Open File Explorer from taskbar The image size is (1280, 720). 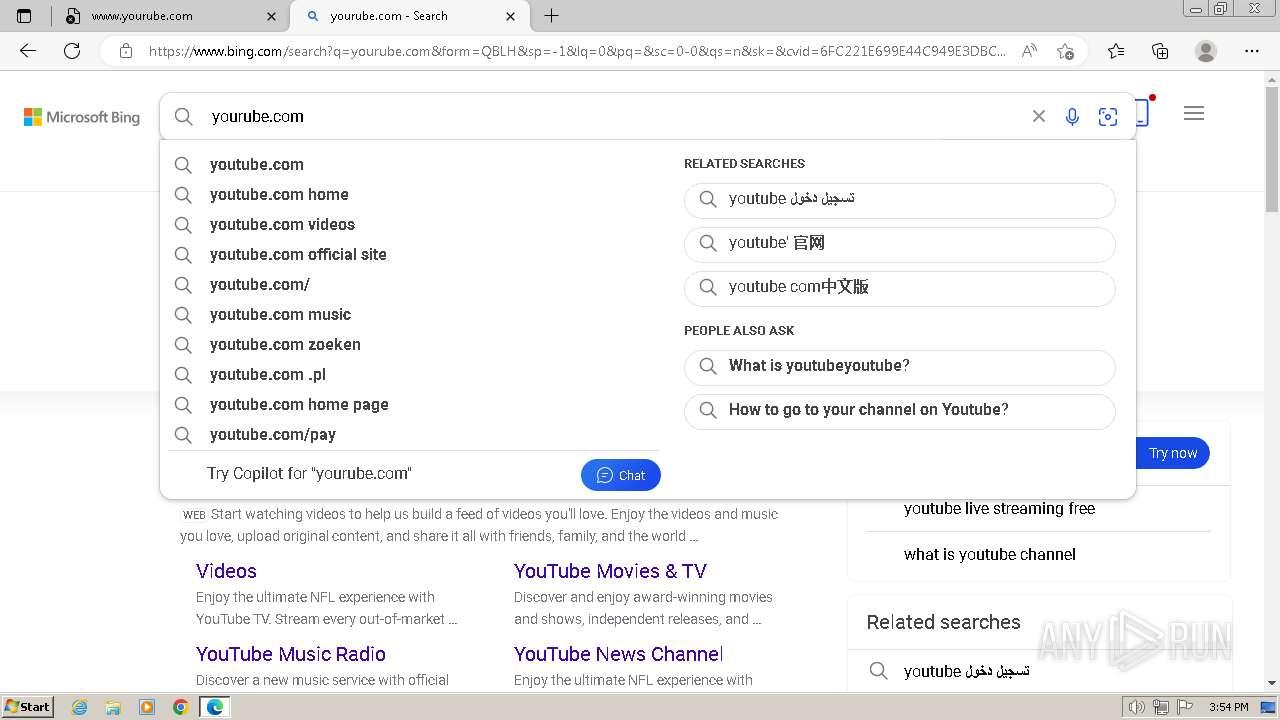113,707
